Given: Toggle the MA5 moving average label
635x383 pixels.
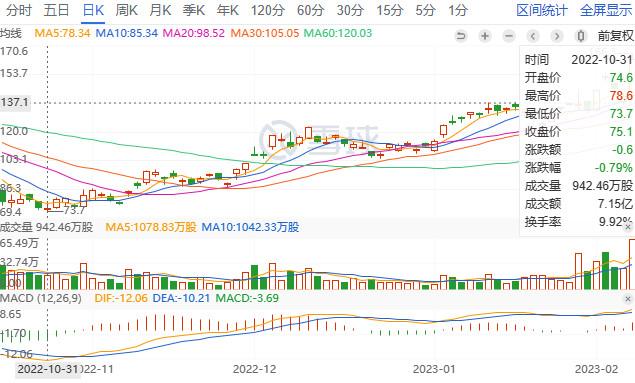Looking at the screenshot, I should 62,33.
